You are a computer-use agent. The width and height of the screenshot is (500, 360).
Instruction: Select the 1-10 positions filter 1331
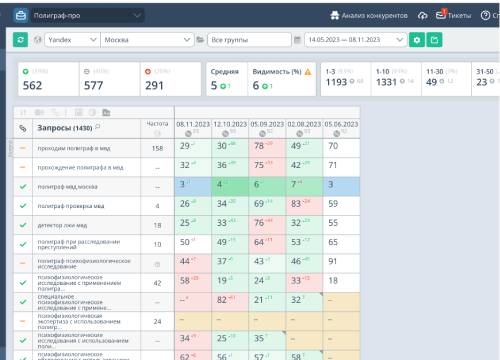click(396, 79)
